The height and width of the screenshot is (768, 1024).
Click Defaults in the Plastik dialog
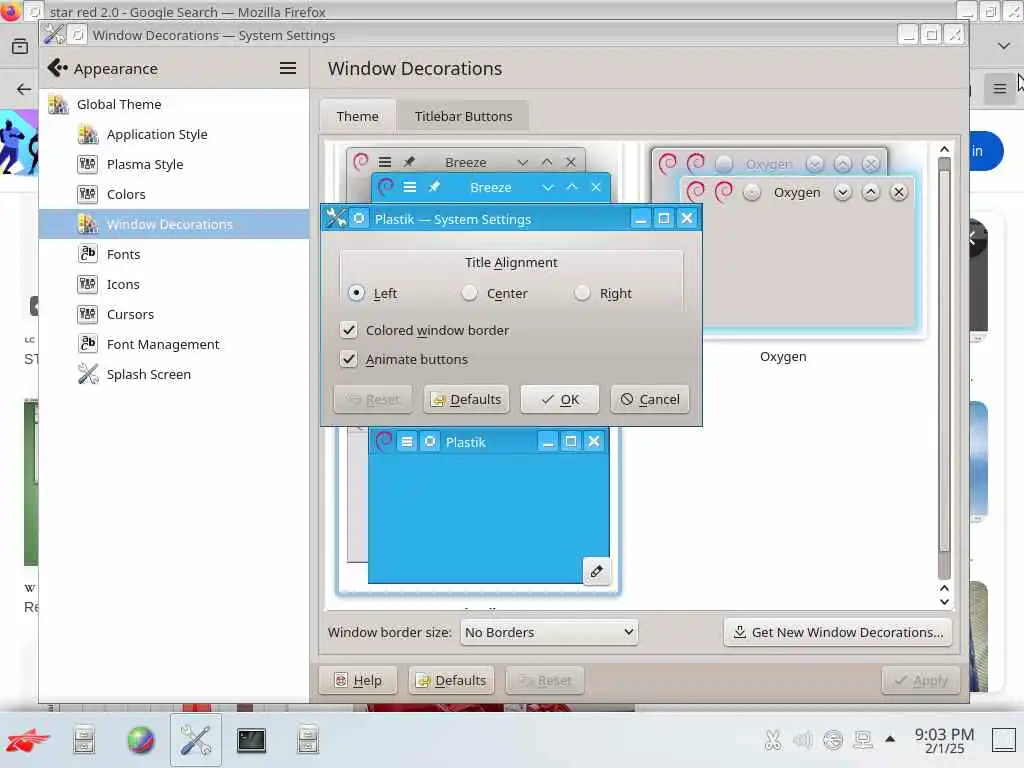tap(466, 399)
